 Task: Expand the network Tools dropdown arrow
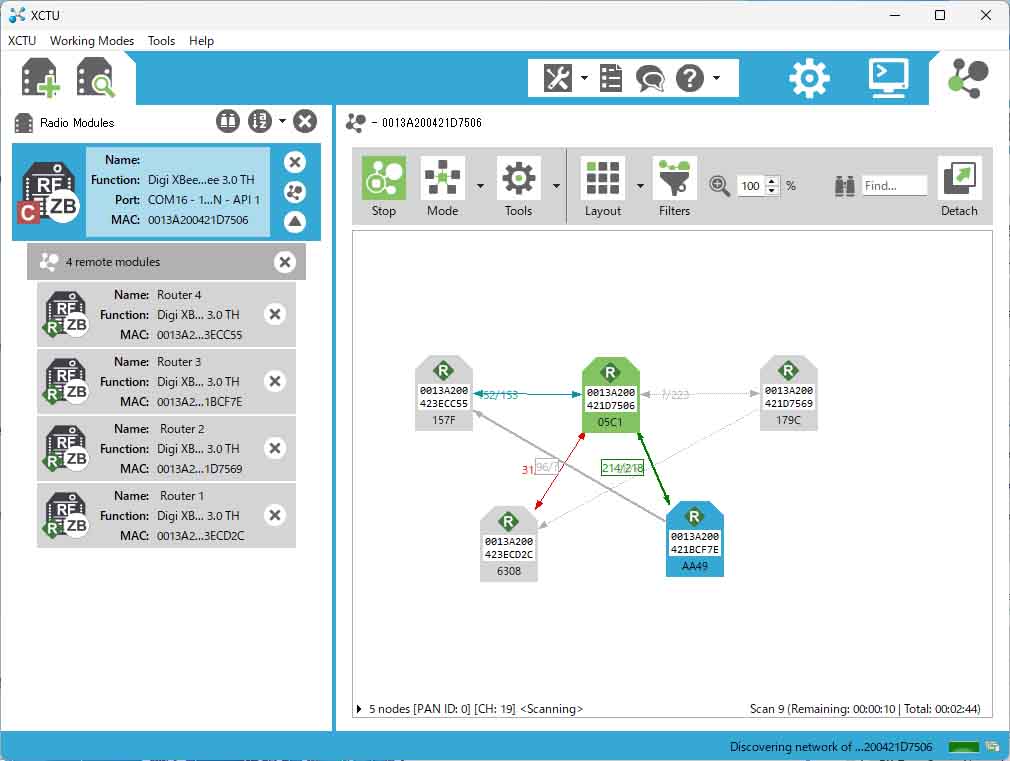(x=556, y=186)
